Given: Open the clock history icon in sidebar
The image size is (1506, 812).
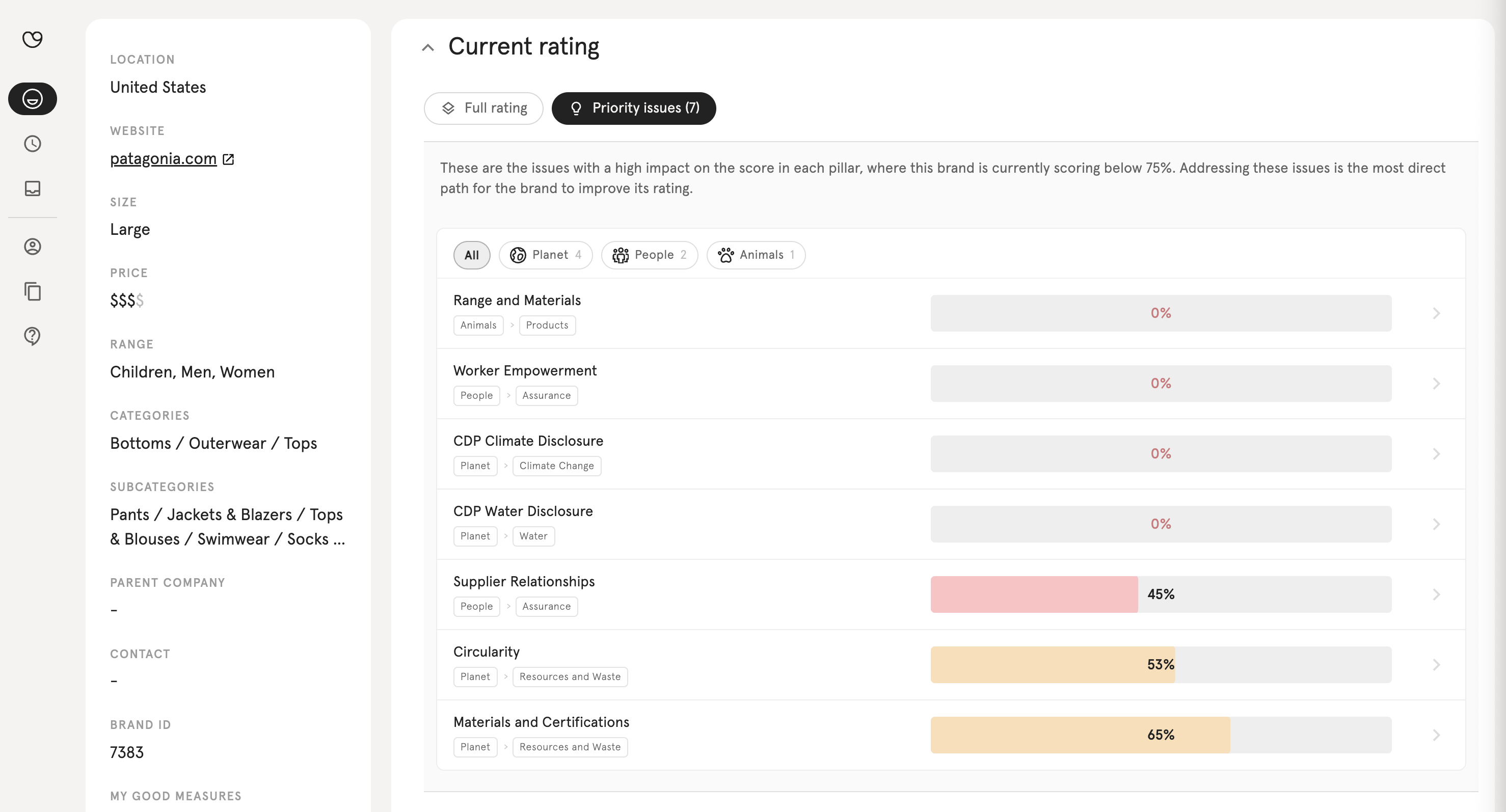Looking at the screenshot, I should (32, 144).
